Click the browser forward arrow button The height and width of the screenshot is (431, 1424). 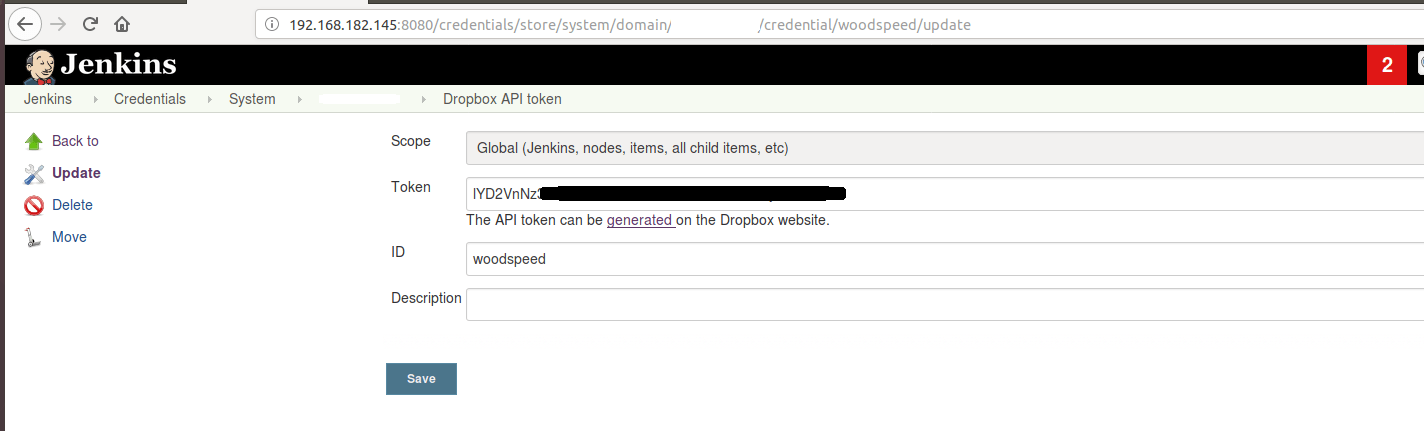click(58, 23)
